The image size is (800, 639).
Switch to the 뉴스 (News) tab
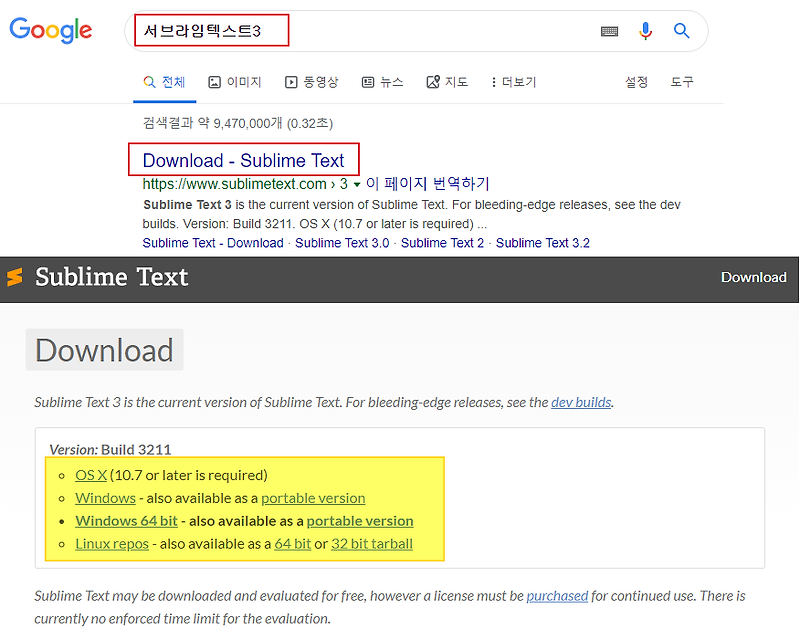coord(383,82)
